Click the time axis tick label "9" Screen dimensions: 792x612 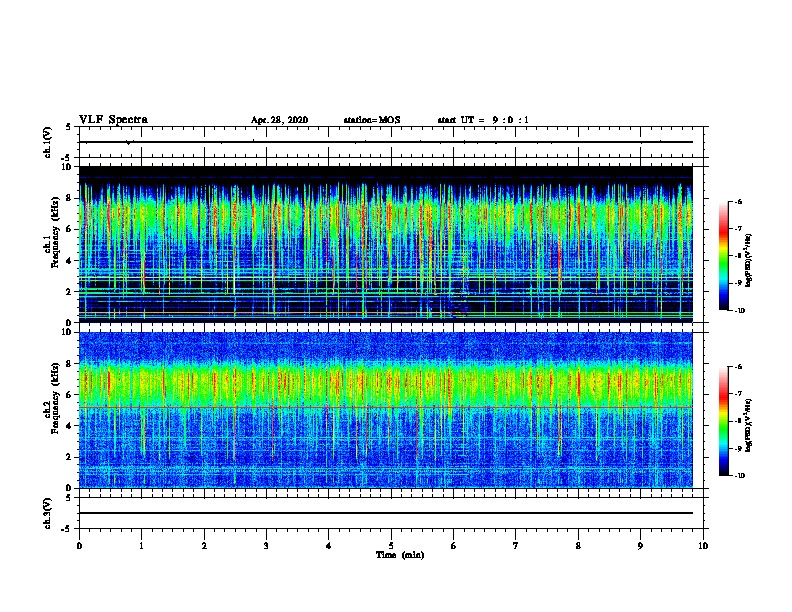tap(640, 546)
